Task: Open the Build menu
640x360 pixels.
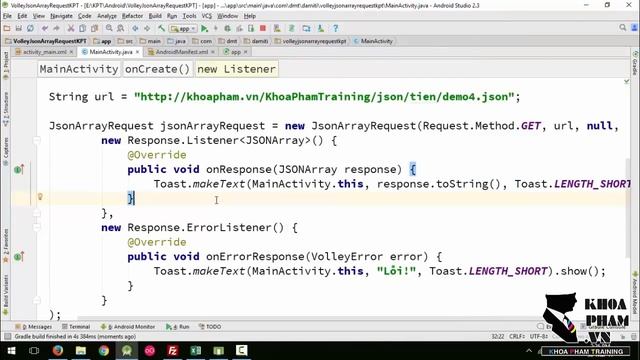Action: click(x=155, y=16)
